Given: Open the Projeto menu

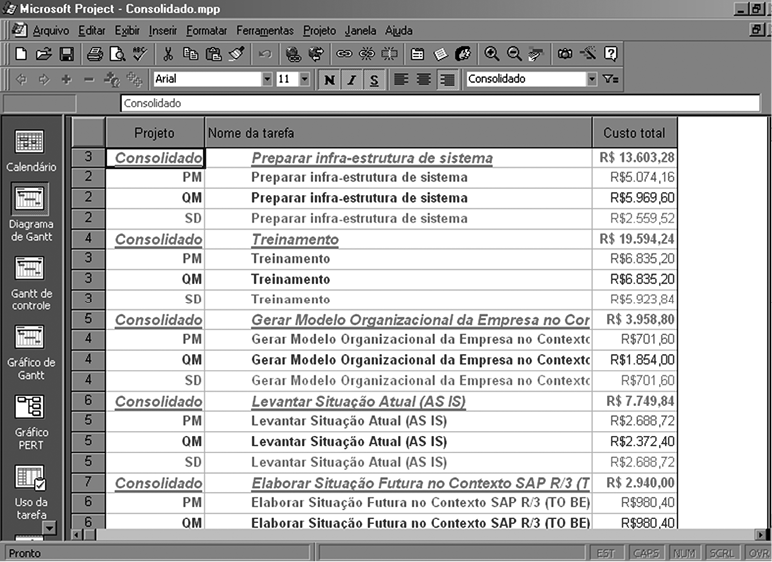Looking at the screenshot, I should tap(319, 31).
